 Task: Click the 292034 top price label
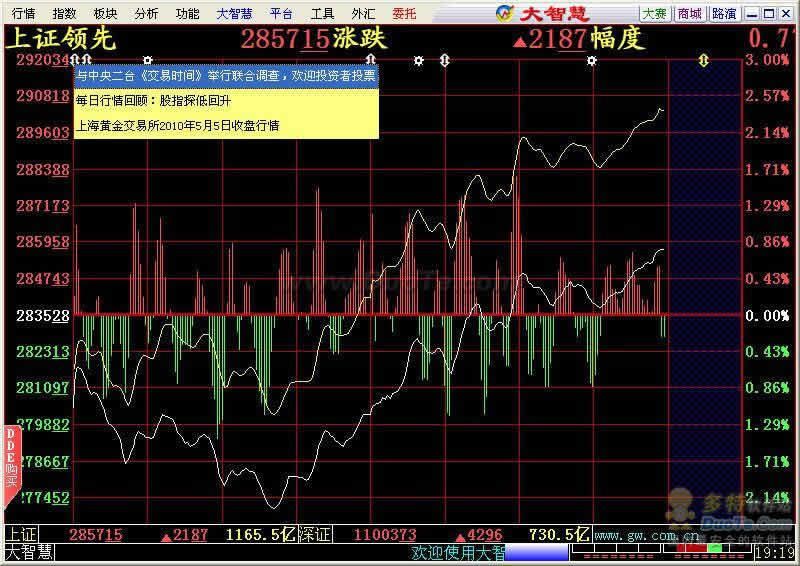(x=43, y=60)
